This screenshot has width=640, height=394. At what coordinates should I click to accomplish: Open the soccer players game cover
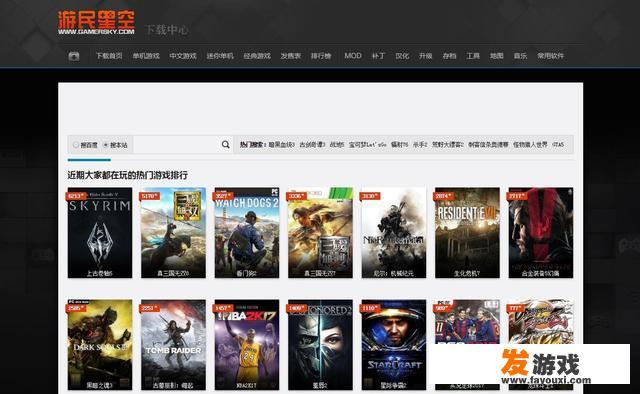467,323
